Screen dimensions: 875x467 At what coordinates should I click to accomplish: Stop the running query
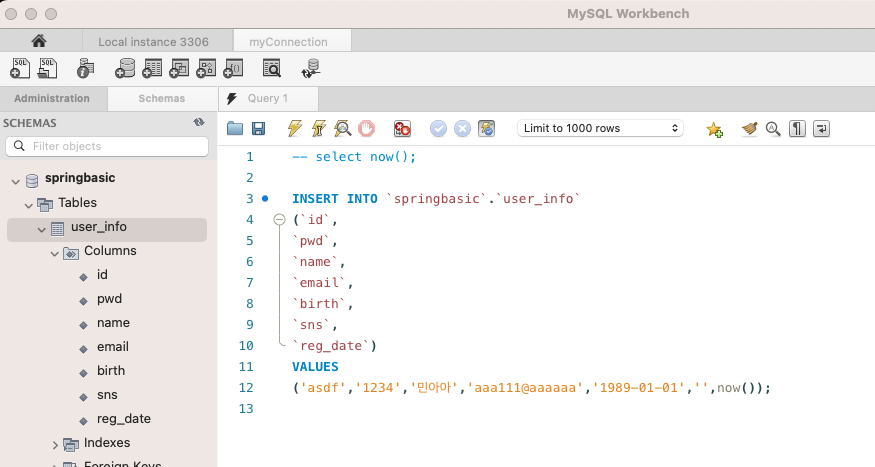click(366, 128)
